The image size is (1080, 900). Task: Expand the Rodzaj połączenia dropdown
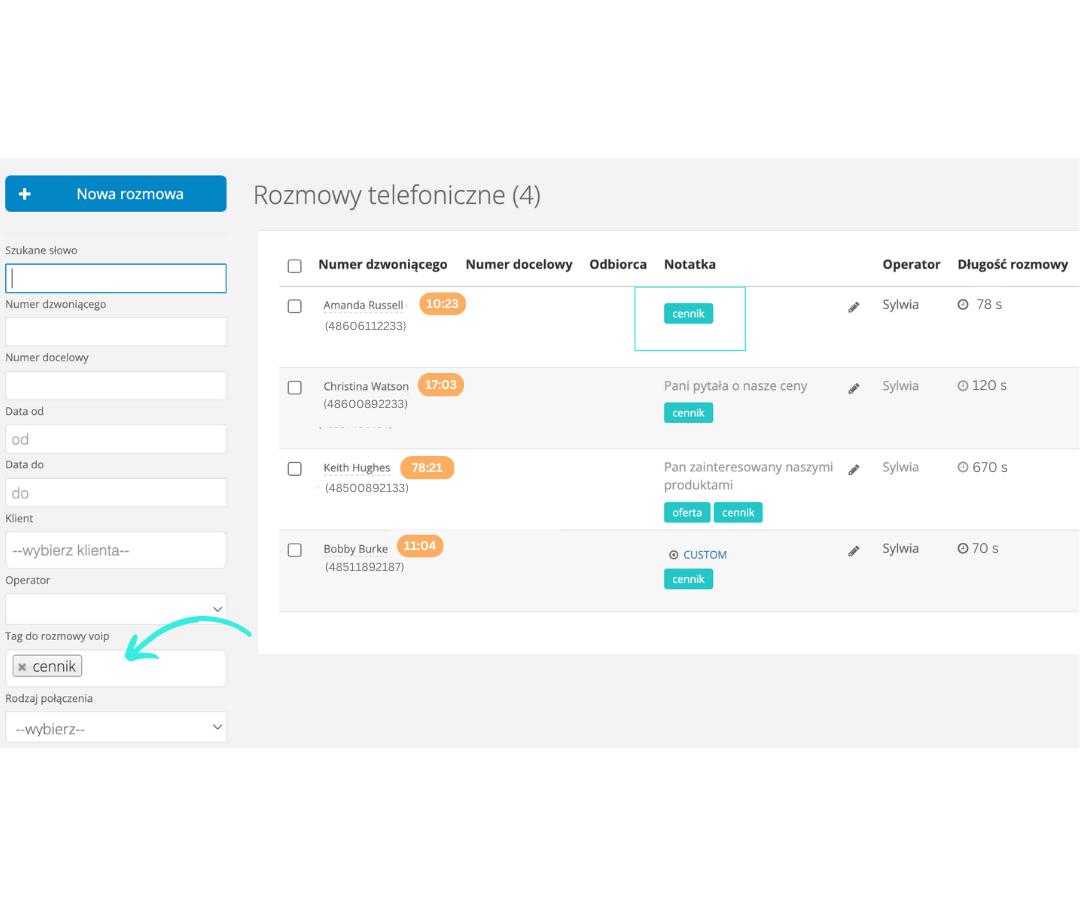coord(116,728)
